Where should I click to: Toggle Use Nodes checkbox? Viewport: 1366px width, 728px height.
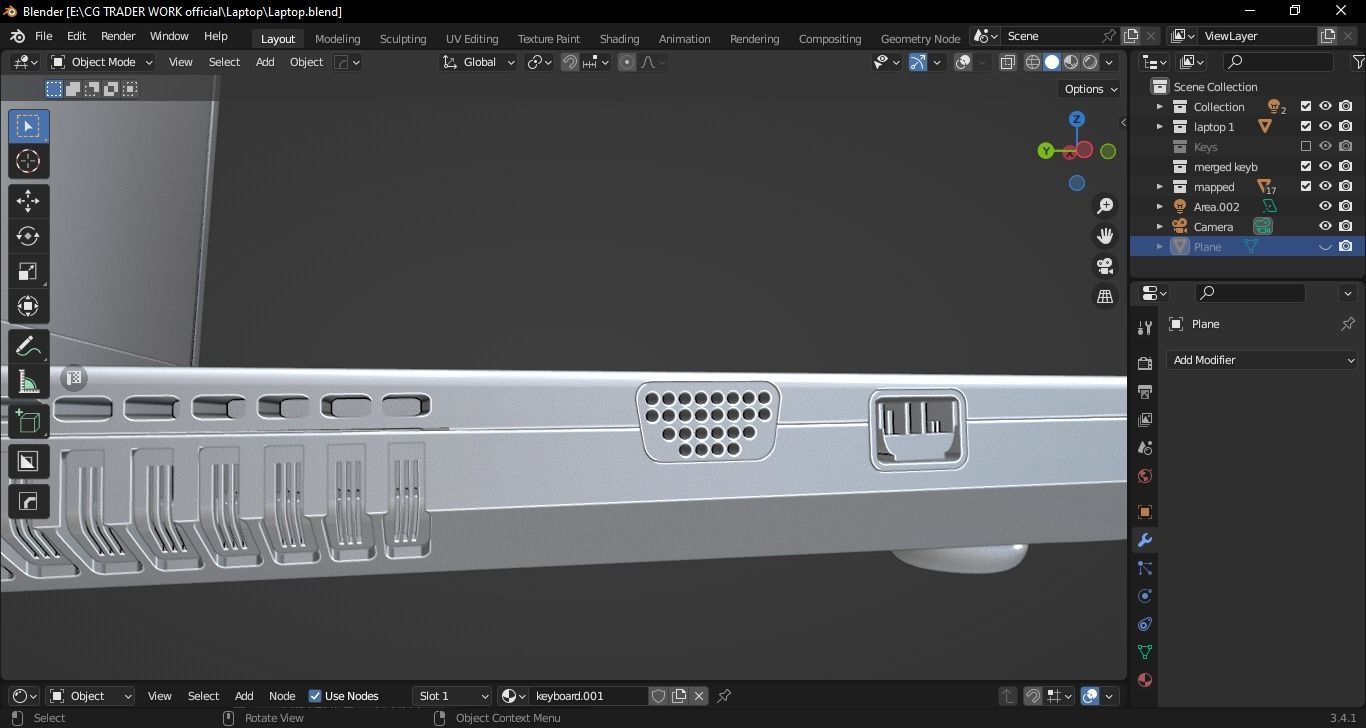315,696
